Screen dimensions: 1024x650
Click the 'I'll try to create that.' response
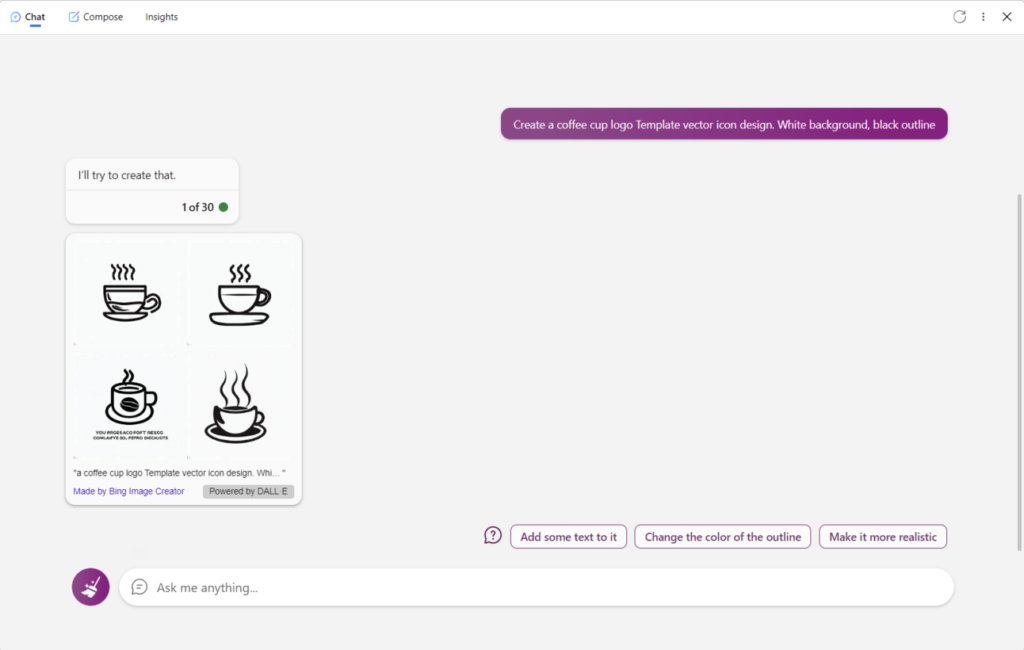[x=127, y=175]
